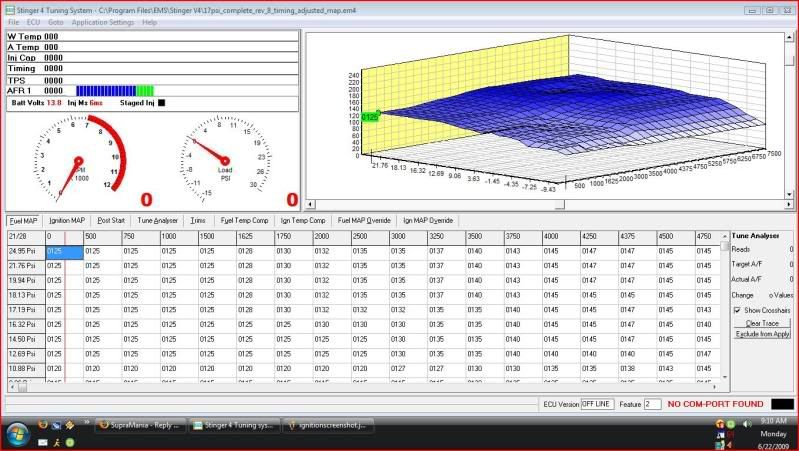Open the File menu

(14, 22)
